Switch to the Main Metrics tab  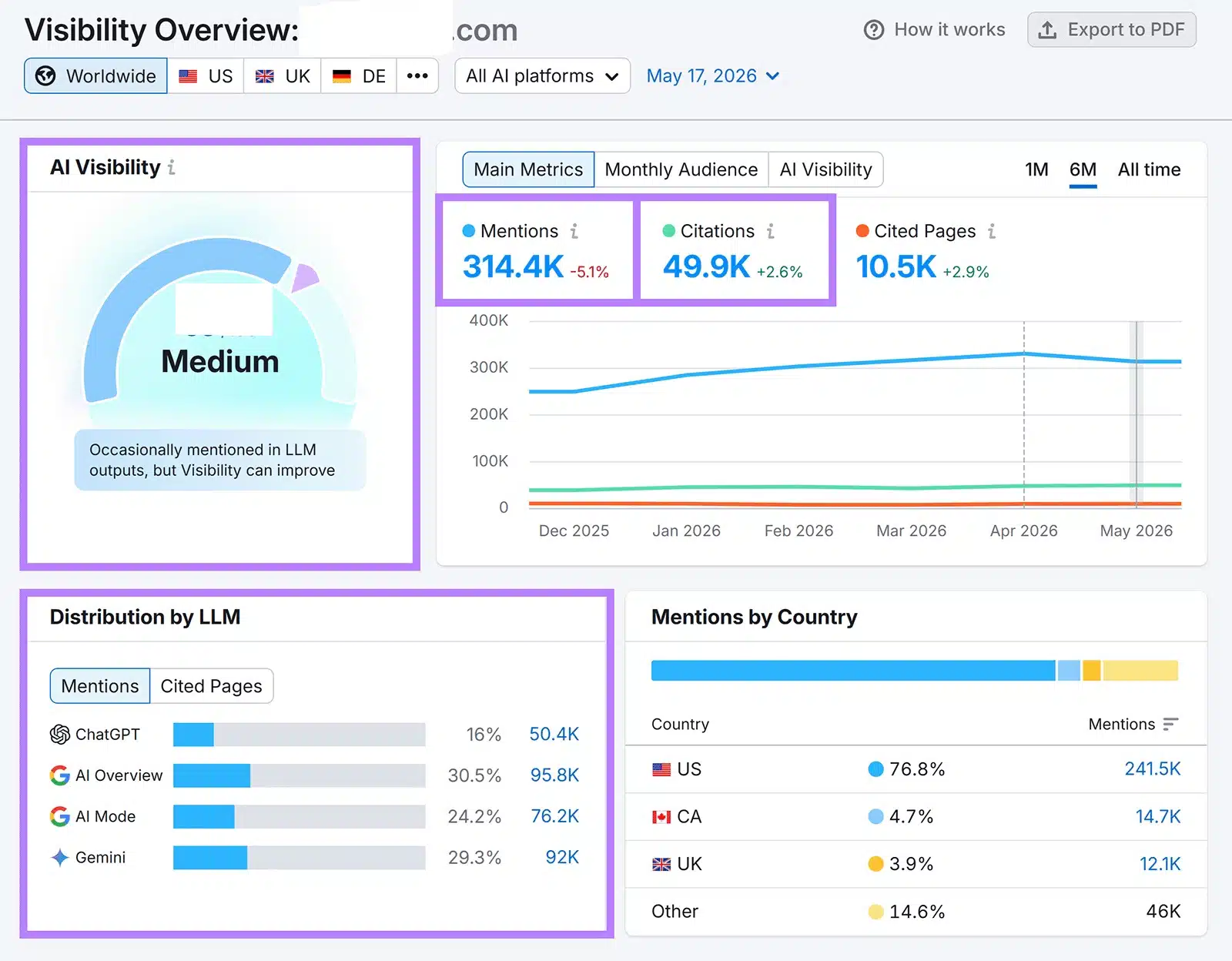(528, 169)
